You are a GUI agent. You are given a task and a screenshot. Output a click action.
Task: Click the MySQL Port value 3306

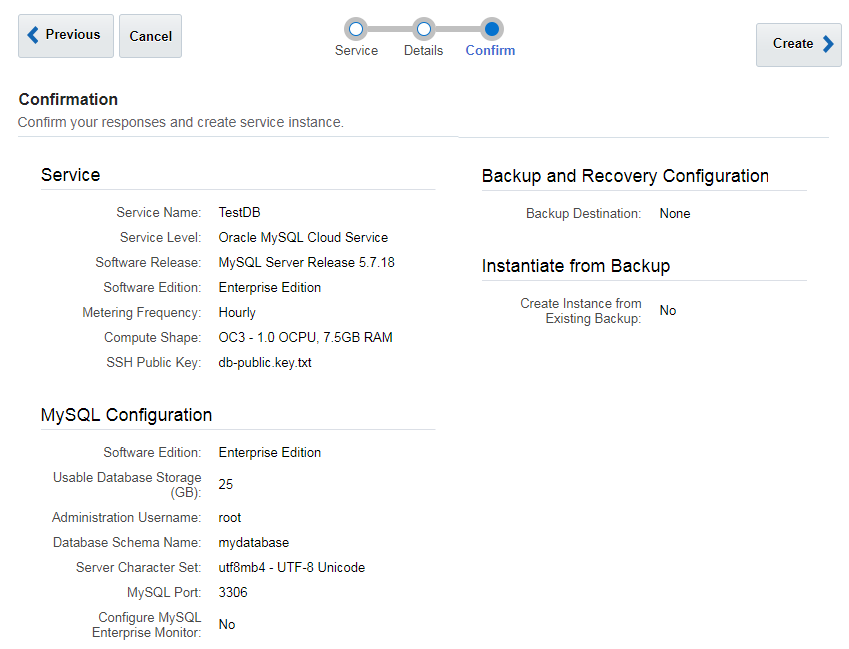click(233, 593)
